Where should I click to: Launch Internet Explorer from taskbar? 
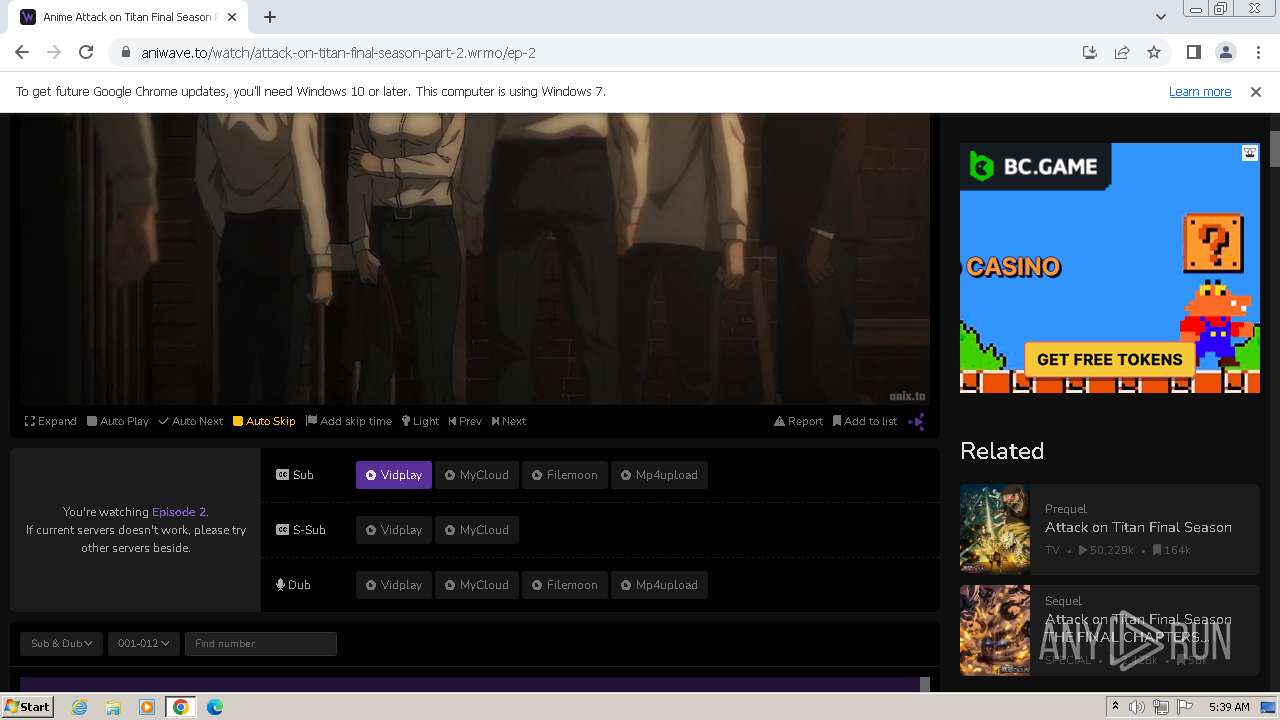[x=79, y=707]
